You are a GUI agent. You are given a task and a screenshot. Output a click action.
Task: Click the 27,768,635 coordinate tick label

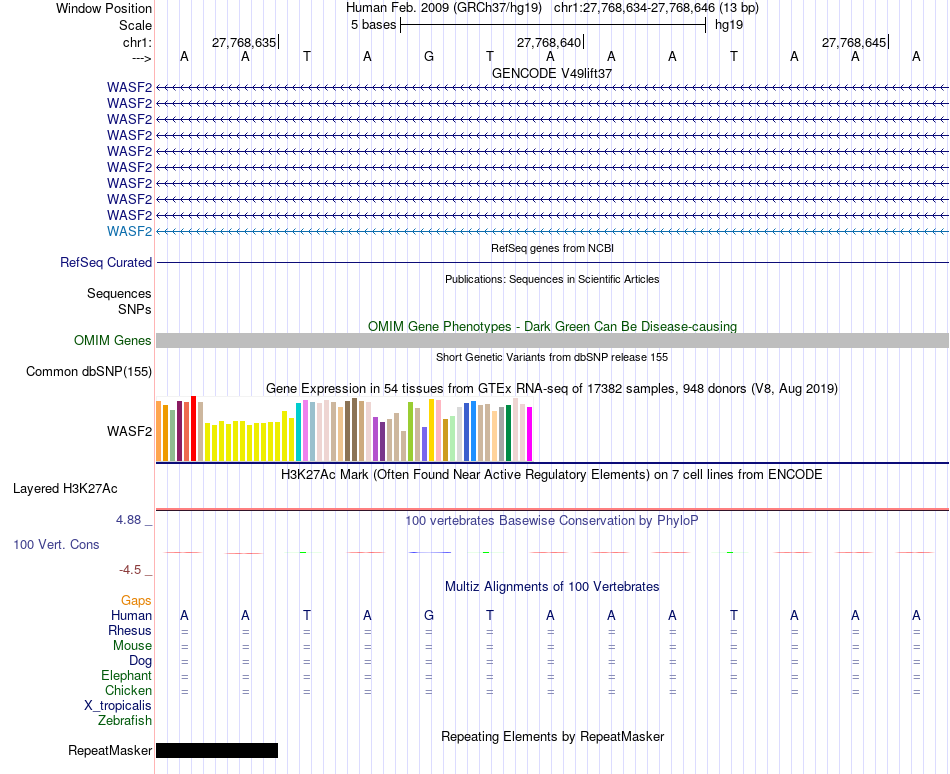tap(244, 42)
